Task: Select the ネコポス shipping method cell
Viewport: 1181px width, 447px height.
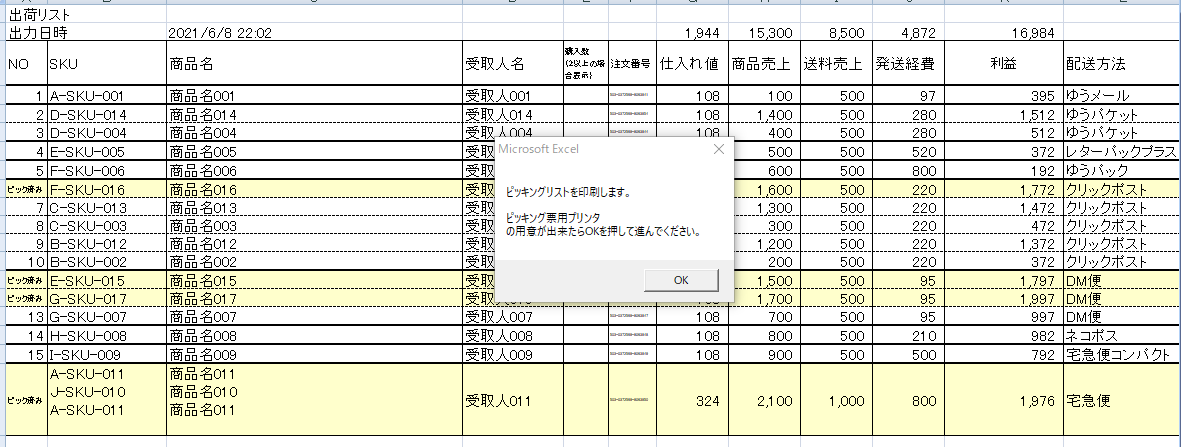Action: coord(1120,335)
